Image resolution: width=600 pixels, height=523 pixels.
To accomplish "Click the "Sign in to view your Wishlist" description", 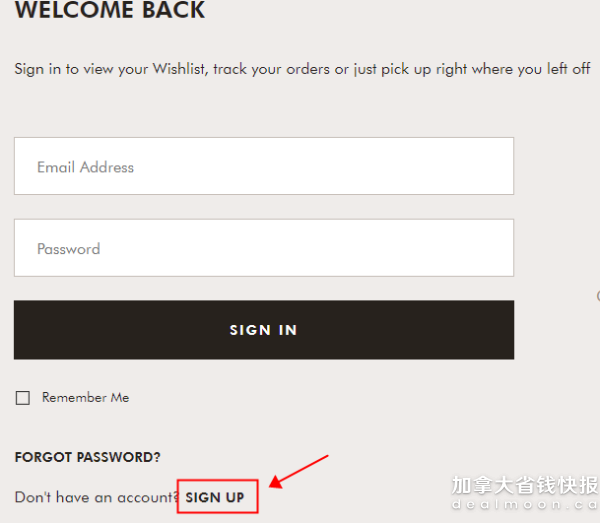I will [x=302, y=69].
